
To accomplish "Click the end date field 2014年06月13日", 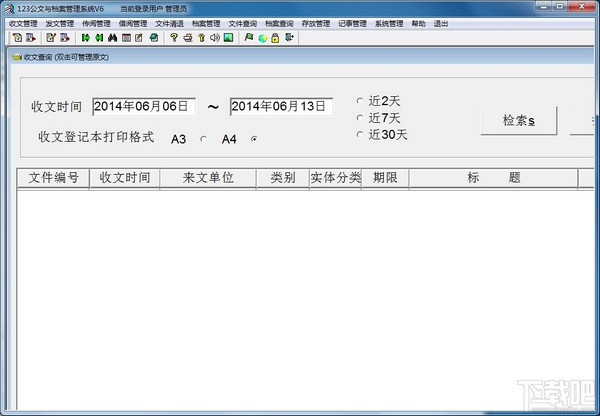I will click(281, 106).
